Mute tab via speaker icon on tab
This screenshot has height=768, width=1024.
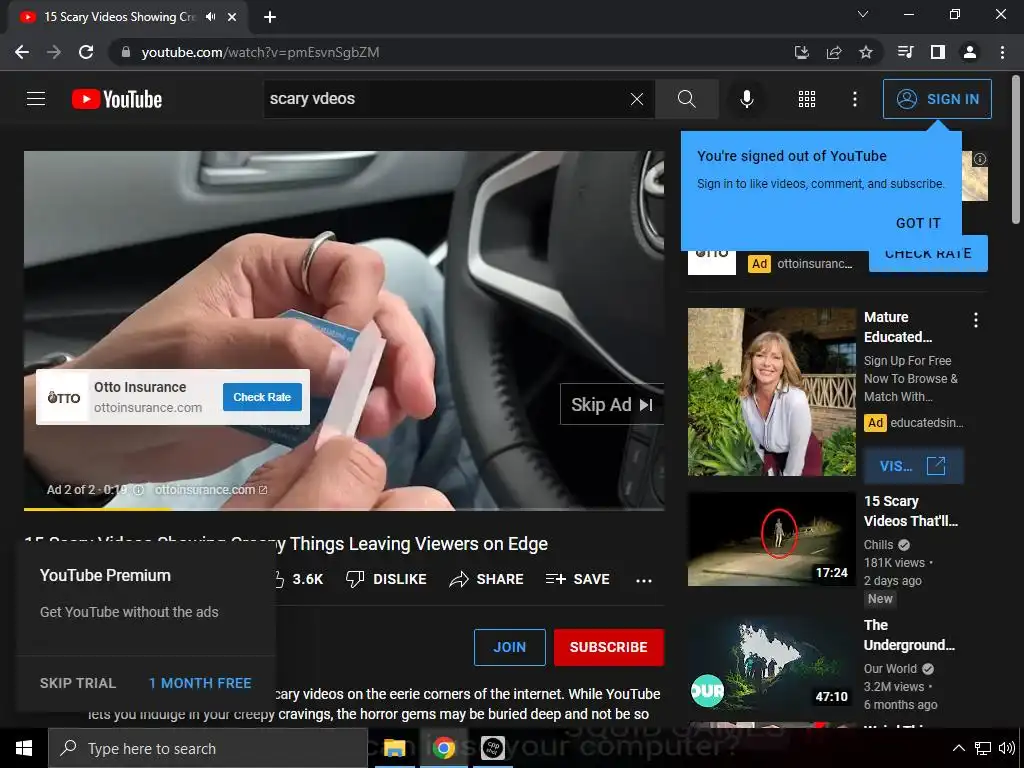click(210, 17)
